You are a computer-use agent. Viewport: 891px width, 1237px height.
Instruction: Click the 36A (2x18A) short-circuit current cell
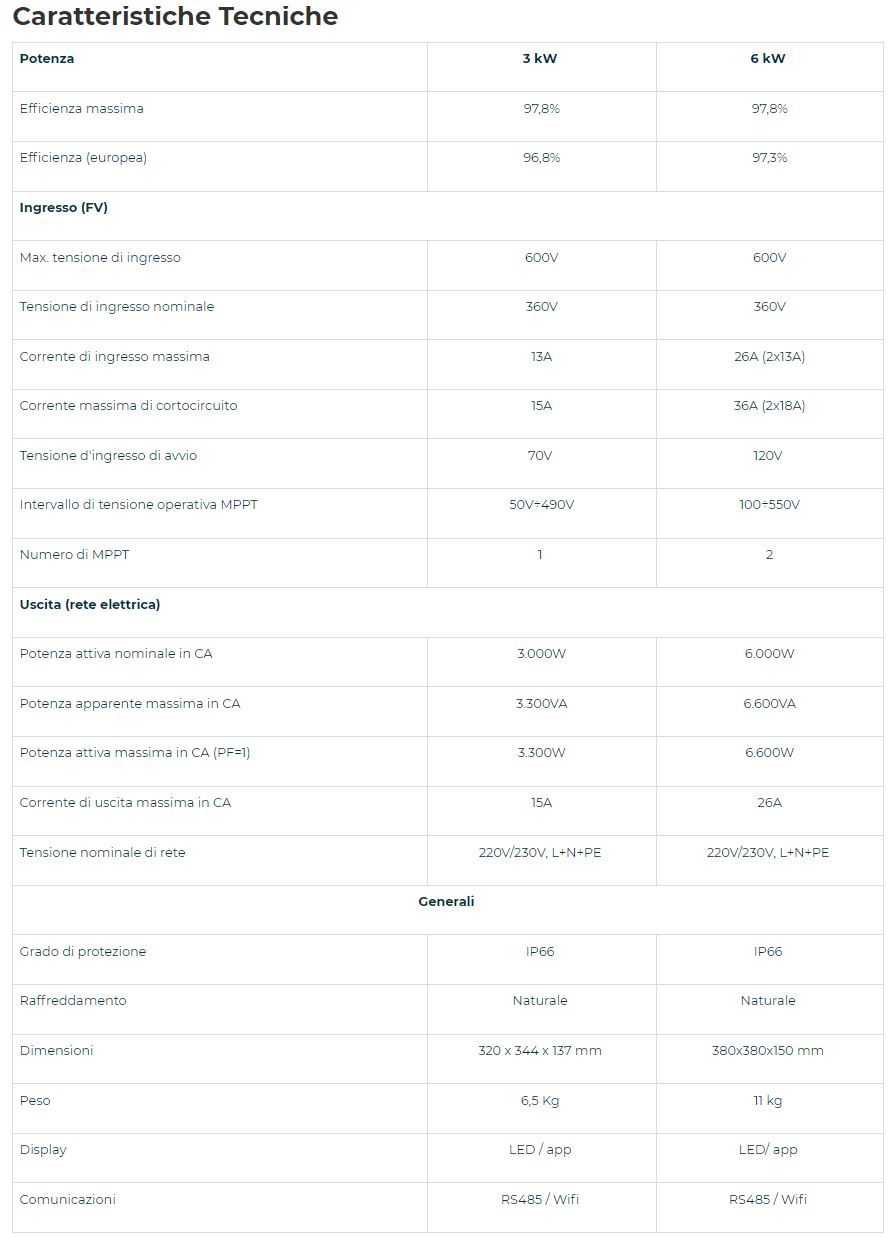click(769, 406)
